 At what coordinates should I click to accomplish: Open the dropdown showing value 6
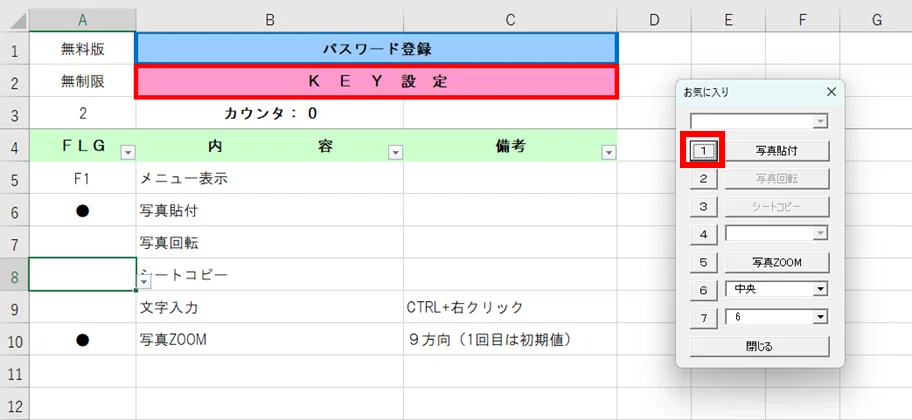[x=821, y=317]
